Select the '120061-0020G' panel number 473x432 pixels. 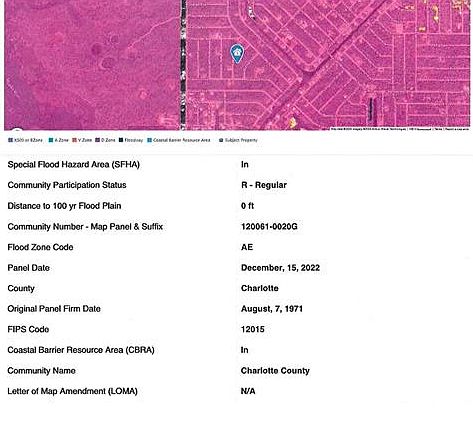[x=269, y=227]
